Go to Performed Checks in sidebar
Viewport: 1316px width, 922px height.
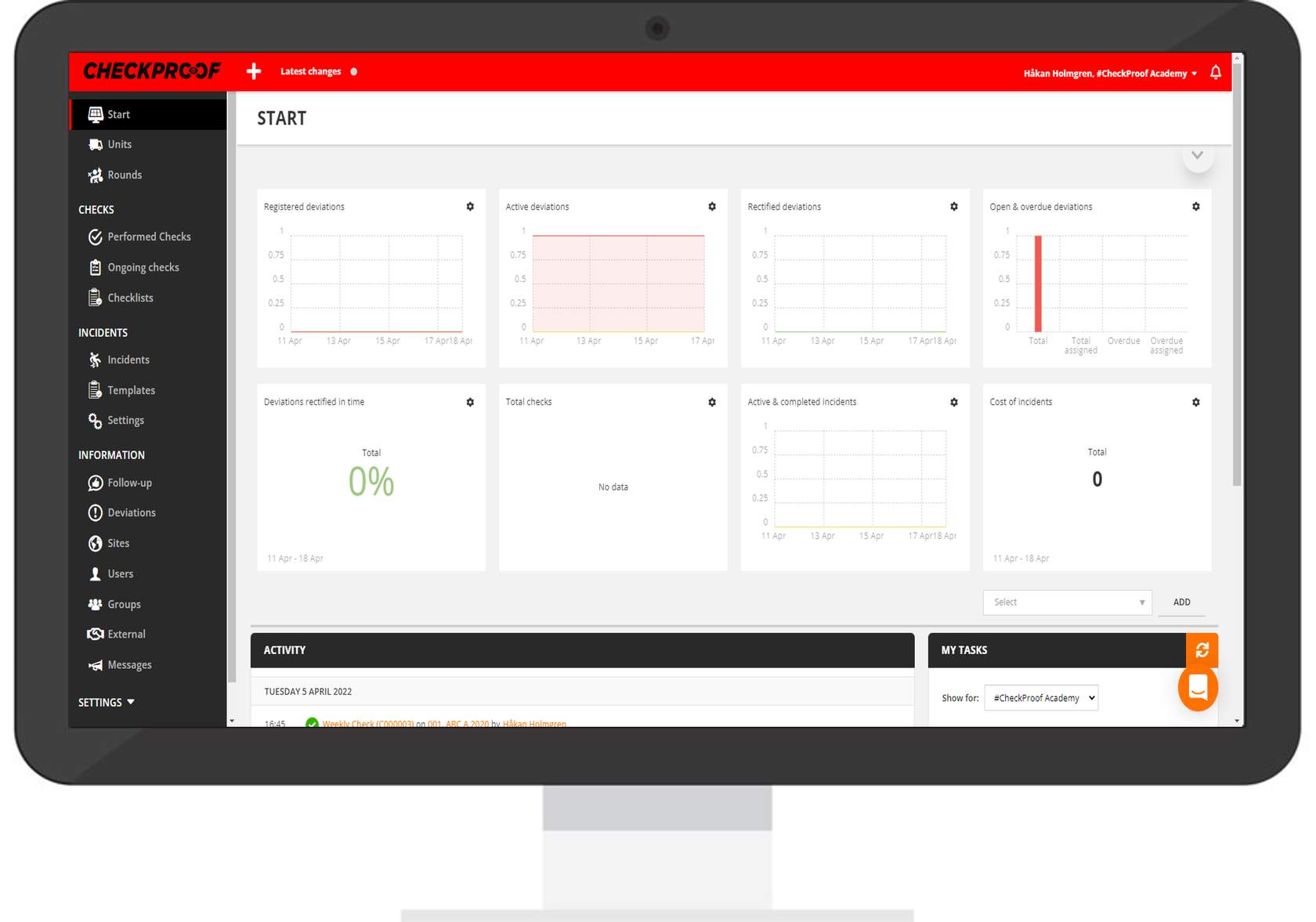(x=149, y=237)
